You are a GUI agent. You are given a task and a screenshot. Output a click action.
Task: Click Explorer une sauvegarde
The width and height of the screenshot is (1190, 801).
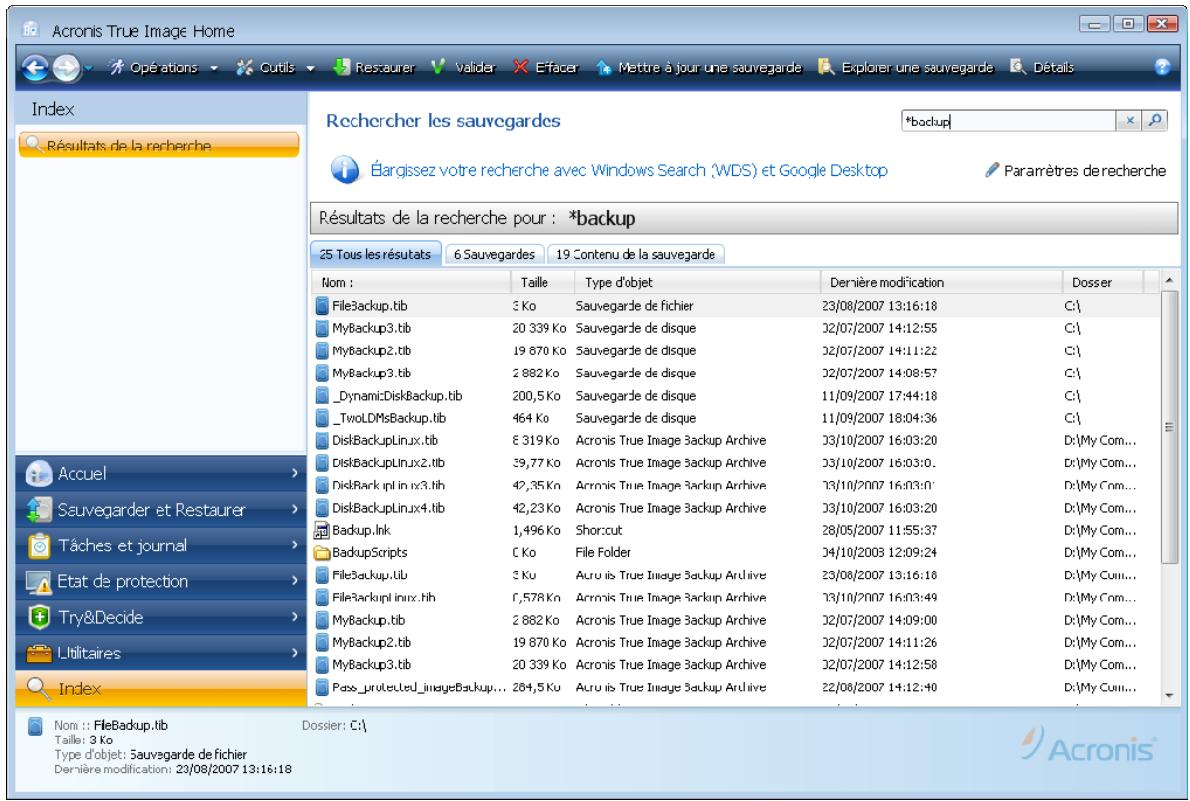[906, 68]
